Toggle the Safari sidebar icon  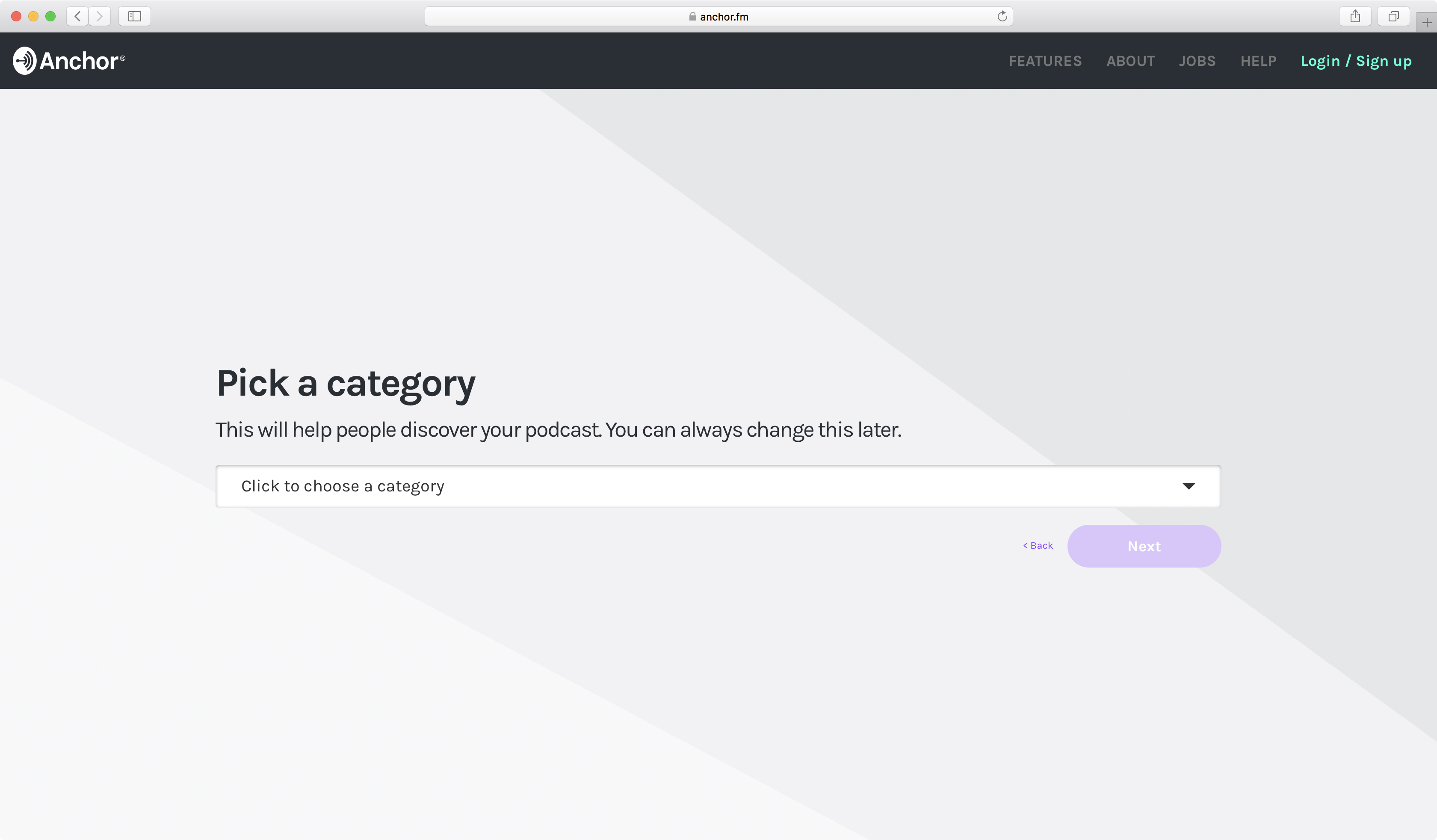(135, 17)
